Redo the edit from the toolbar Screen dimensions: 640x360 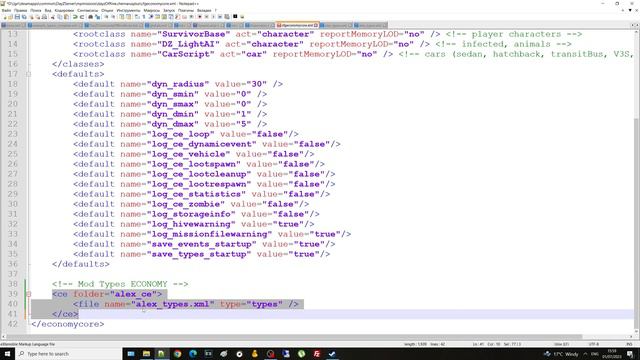tap(82, 17)
